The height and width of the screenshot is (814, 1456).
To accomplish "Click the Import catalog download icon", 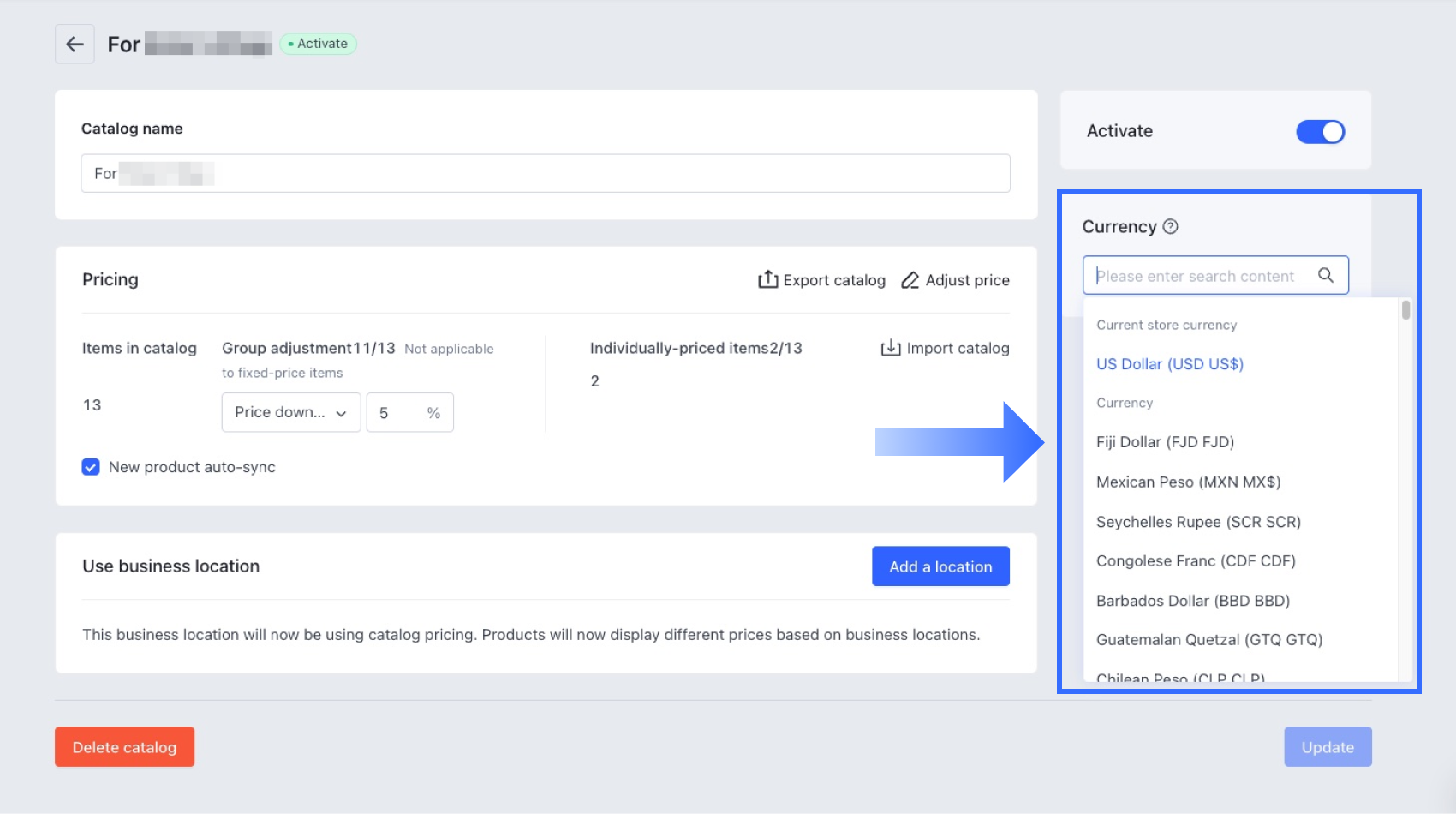I will 891,348.
